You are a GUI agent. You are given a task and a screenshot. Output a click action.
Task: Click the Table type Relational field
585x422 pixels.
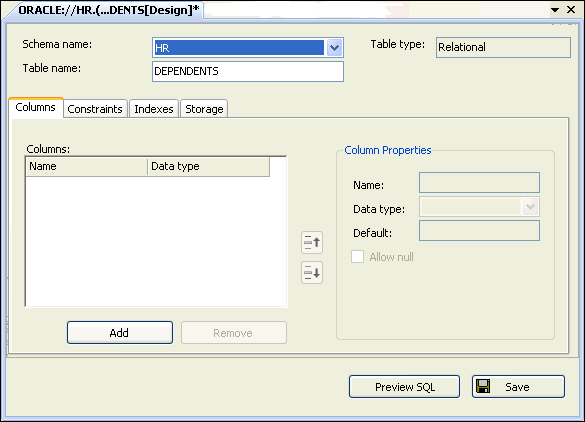click(503, 47)
